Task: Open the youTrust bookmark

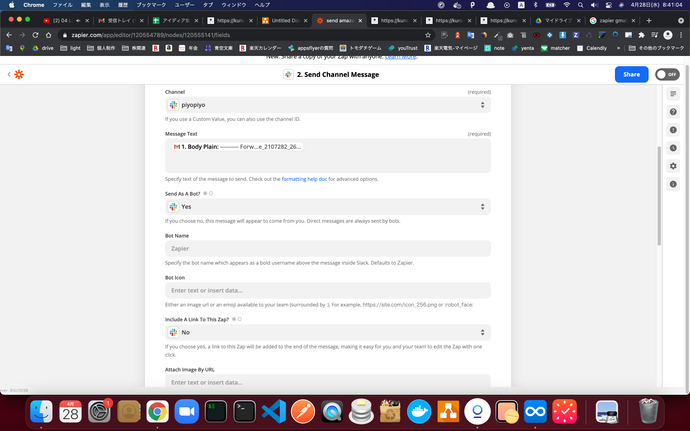Action: click(x=403, y=48)
